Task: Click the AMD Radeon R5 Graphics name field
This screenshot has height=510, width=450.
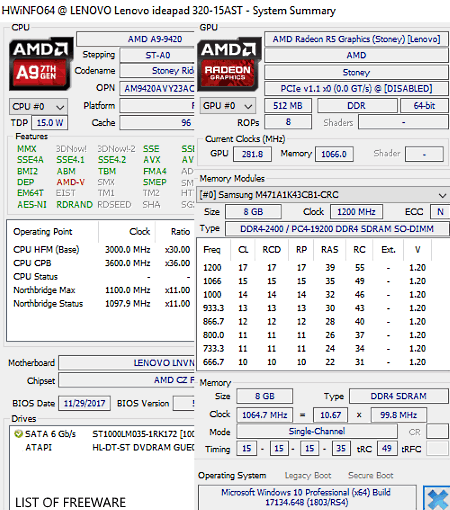Action: pos(356,39)
